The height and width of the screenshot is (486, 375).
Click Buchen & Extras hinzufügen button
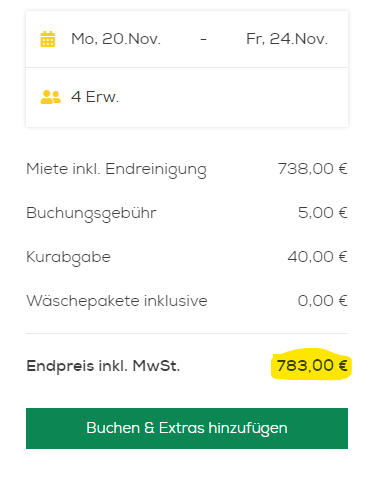click(x=187, y=428)
